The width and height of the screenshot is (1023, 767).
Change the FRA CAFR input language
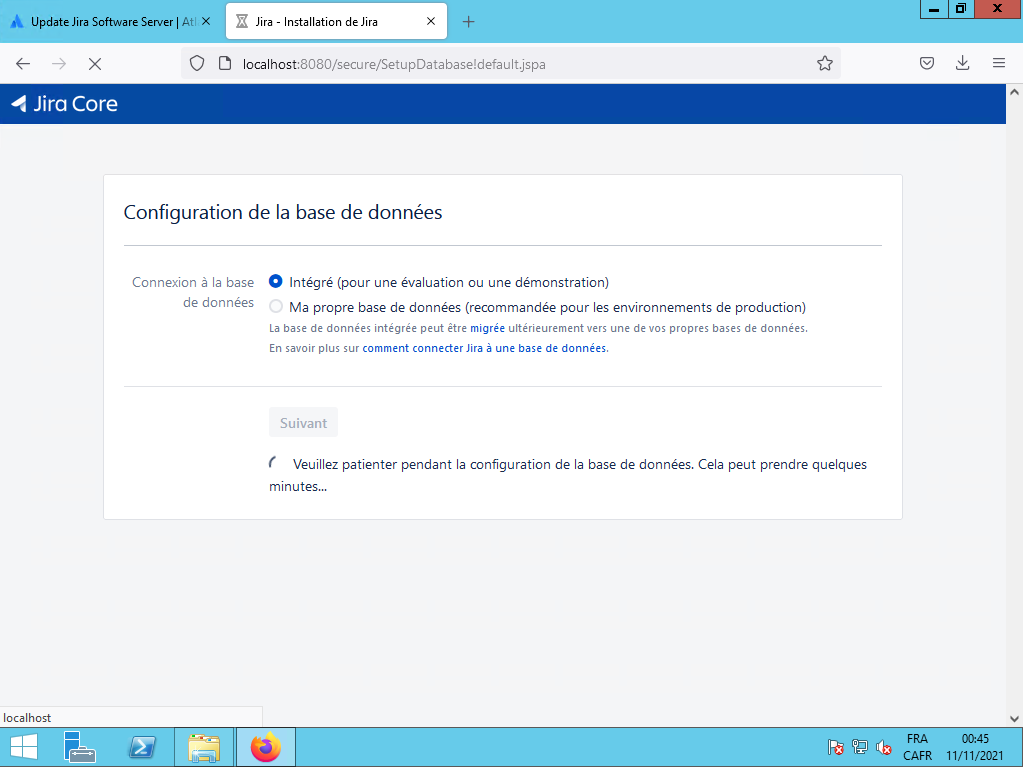(917, 747)
